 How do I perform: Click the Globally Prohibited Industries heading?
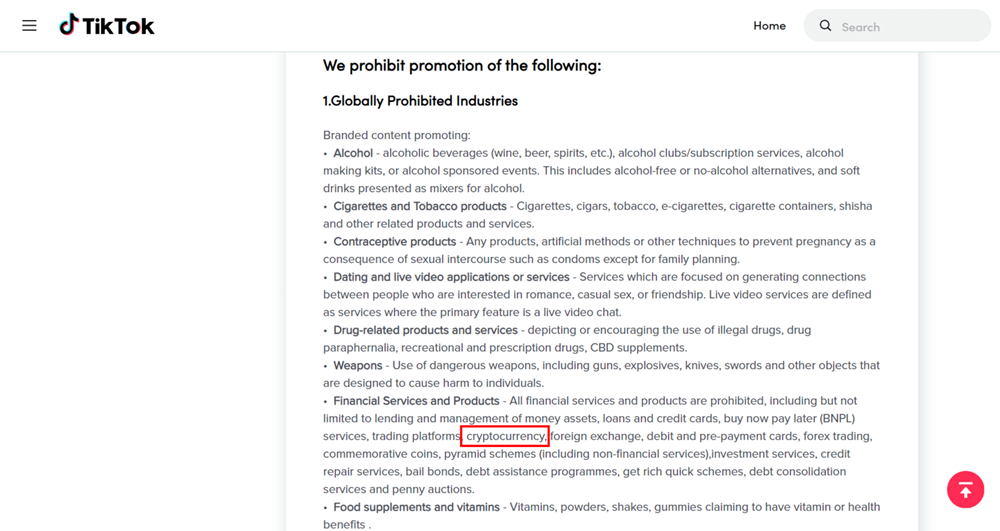[420, 101]
